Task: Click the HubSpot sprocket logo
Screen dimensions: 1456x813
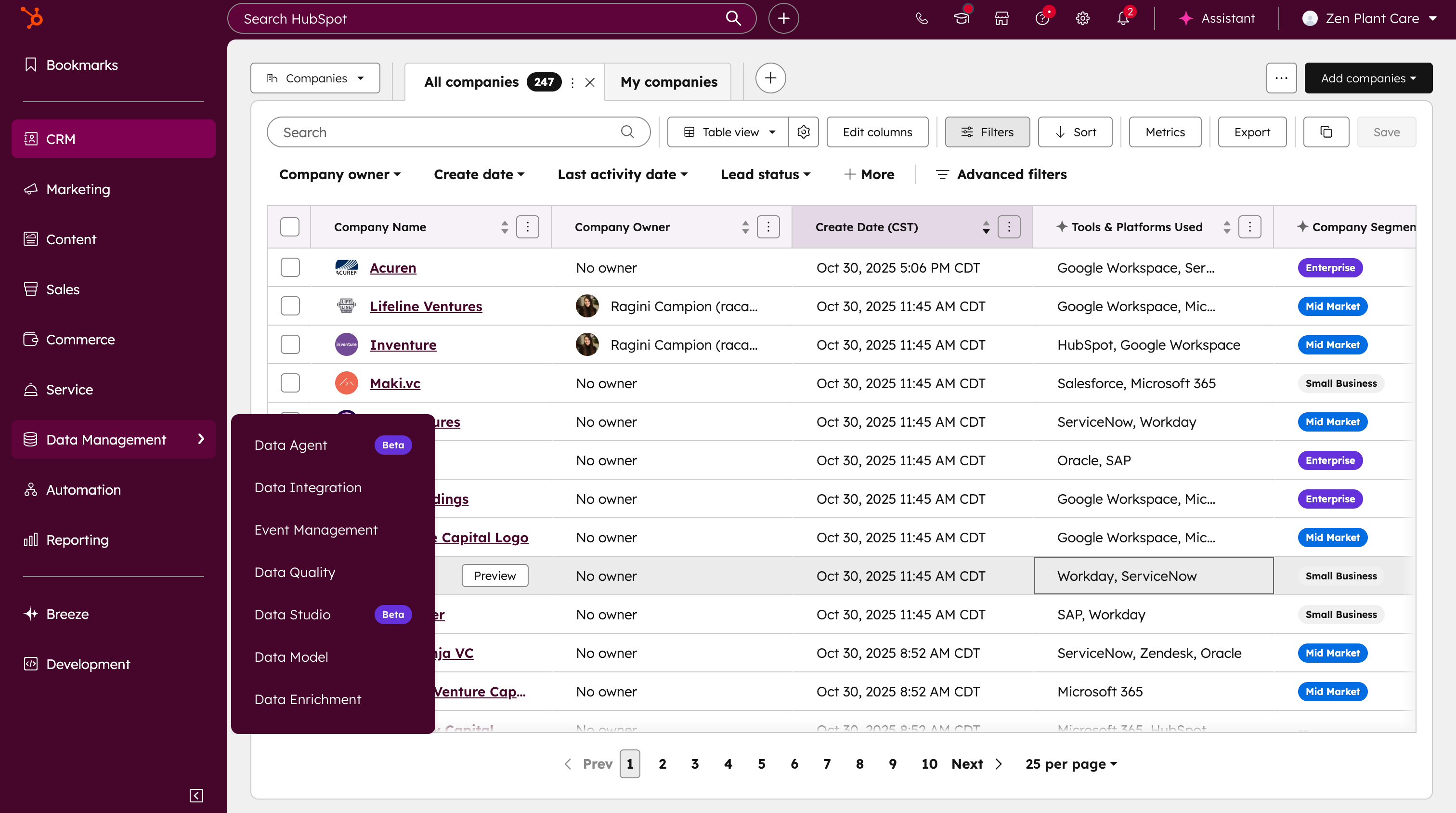Action: [32, 17]
